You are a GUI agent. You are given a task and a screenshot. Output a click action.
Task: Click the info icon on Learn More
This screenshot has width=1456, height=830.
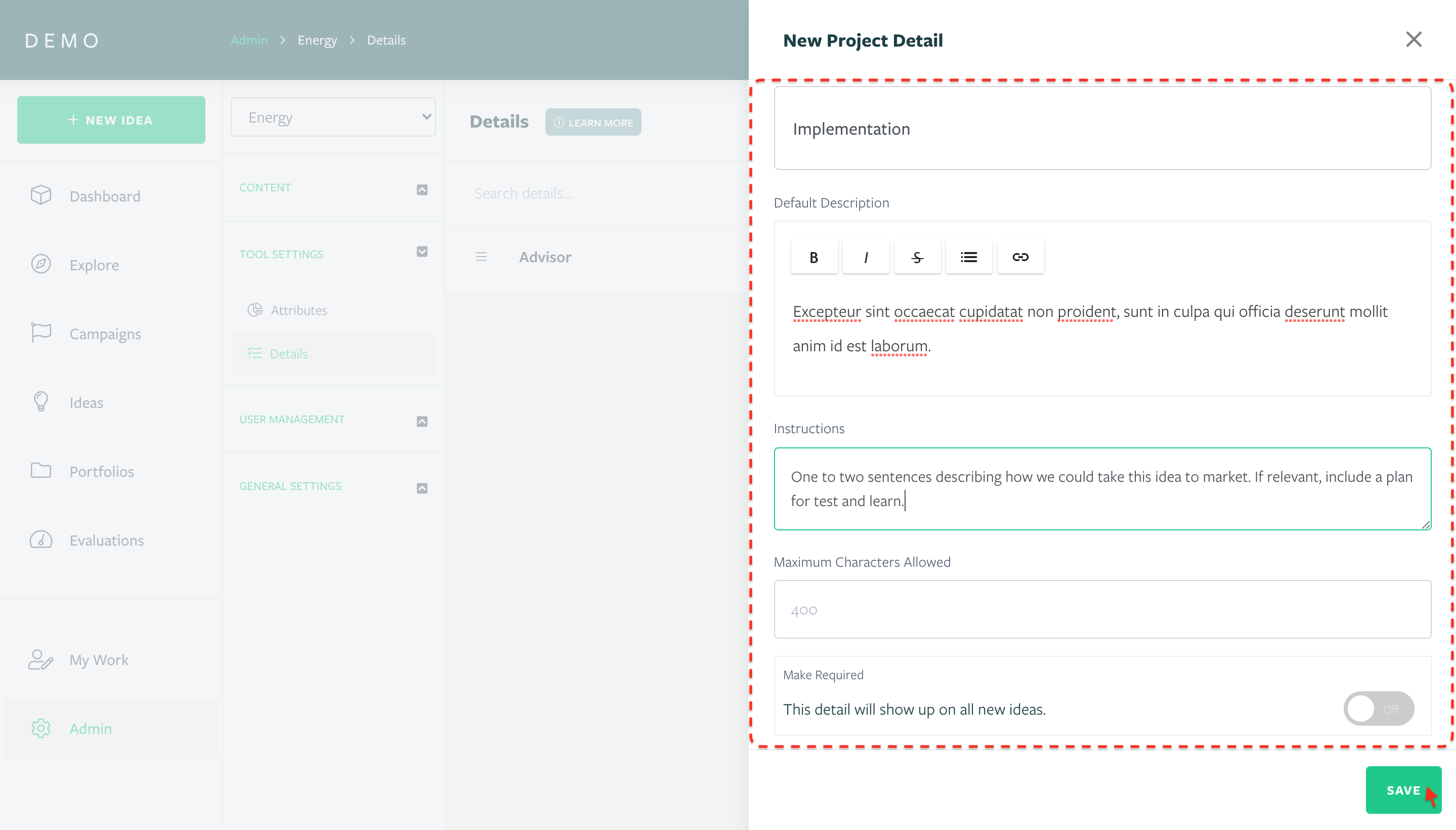pos(559,122)
